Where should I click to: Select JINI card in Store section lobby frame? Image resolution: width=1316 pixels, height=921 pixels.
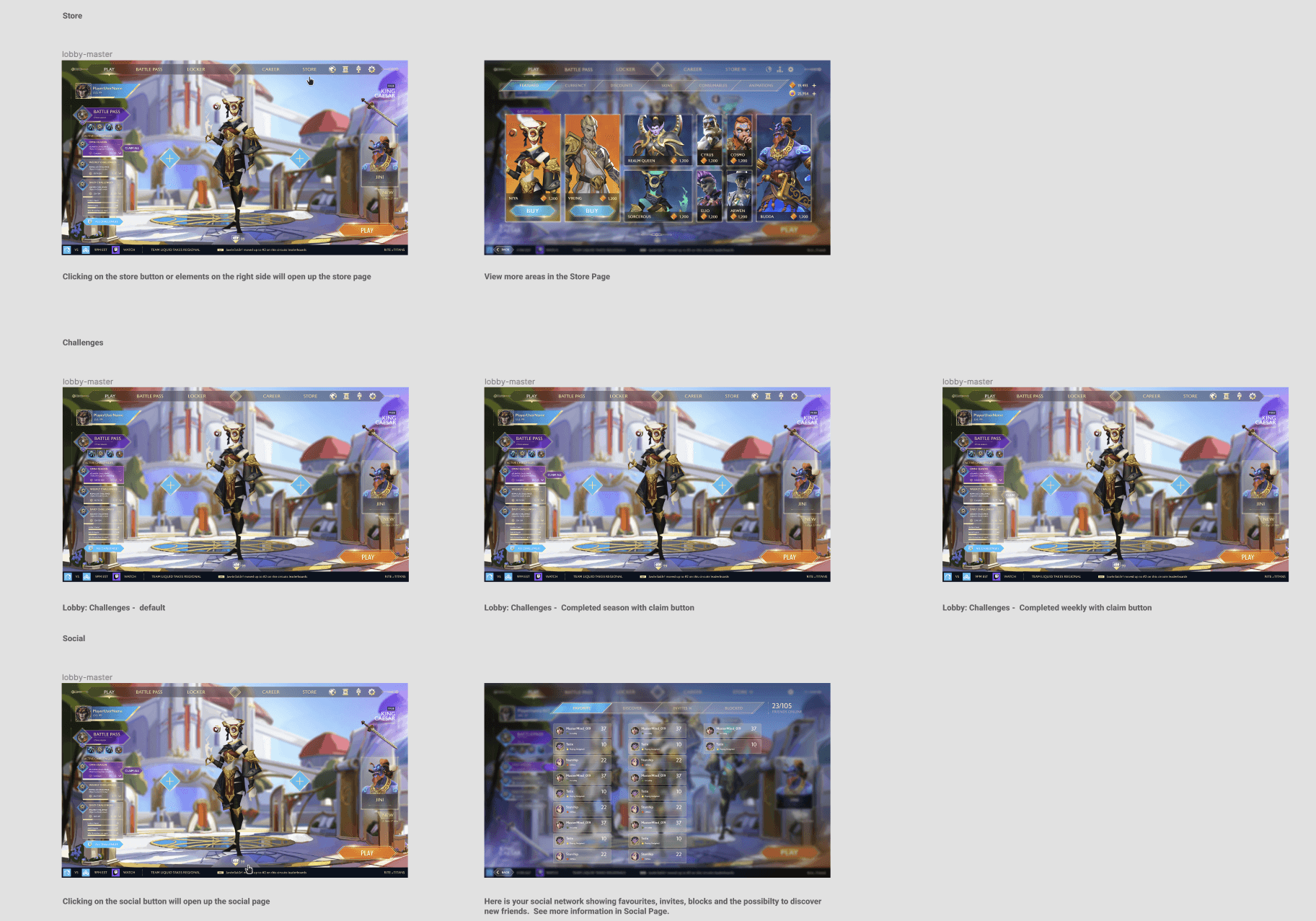pos(379,160)
